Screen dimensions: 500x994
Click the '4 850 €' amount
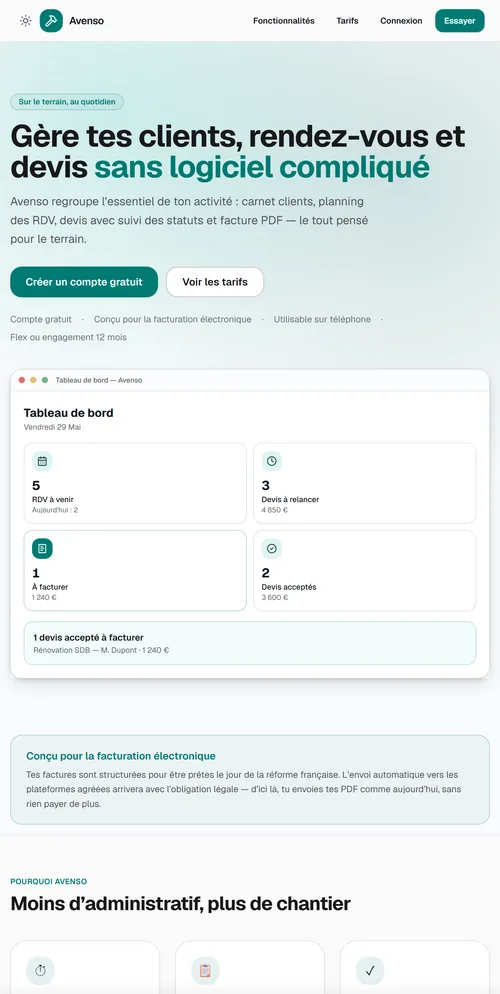pyautogui.click(x=274, y=510)
